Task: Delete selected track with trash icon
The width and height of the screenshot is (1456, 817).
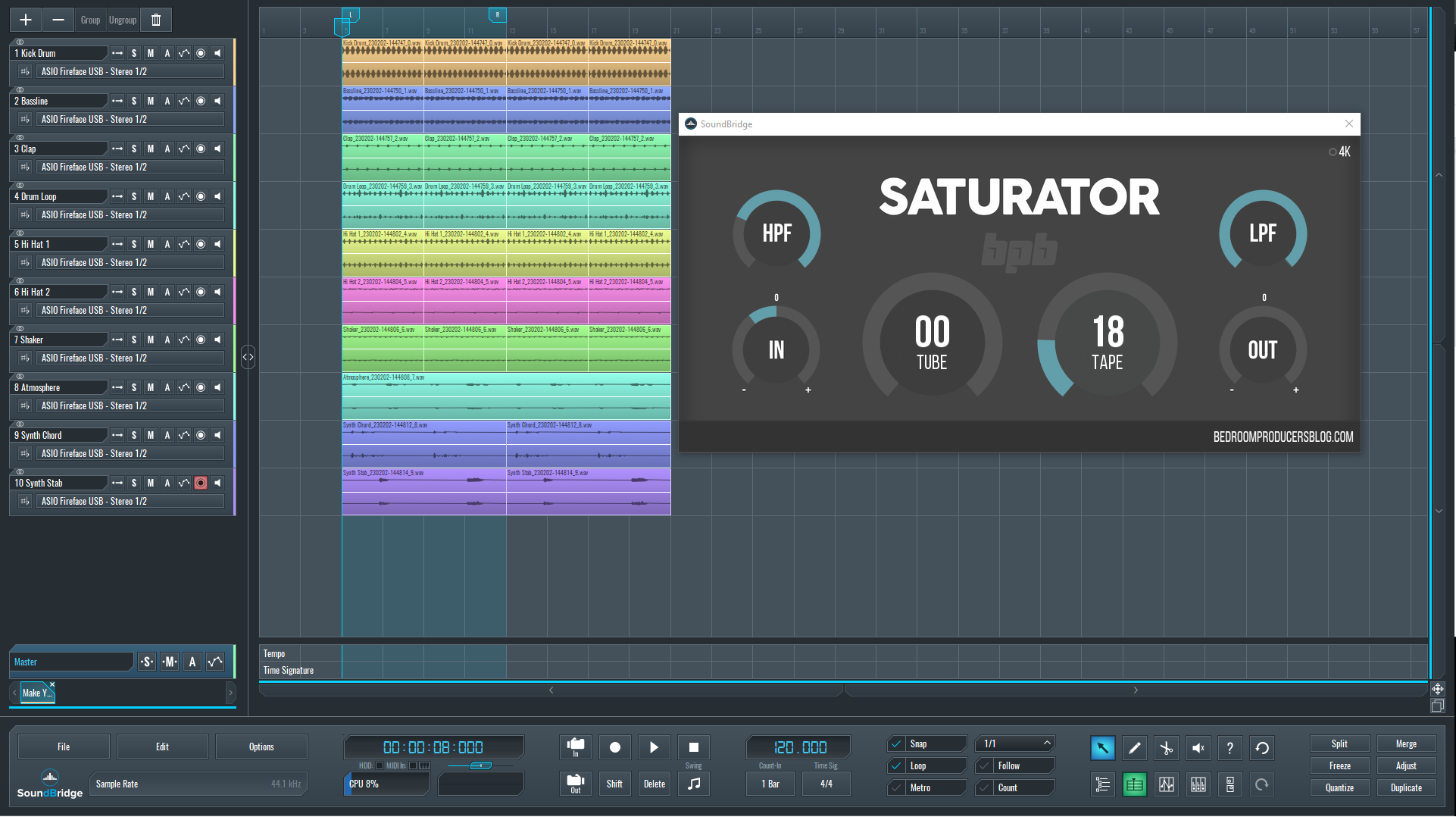Action: pos(156,20)
